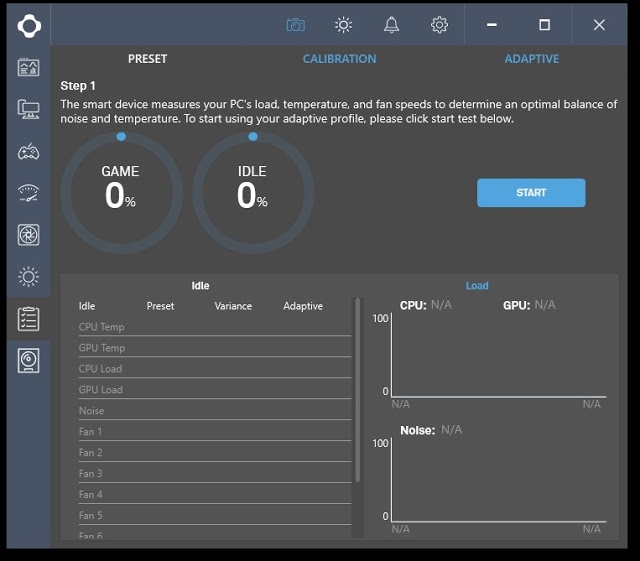Select the CPU Load row
This screenshot has width=640, height=561.
(x=215, y=369)
